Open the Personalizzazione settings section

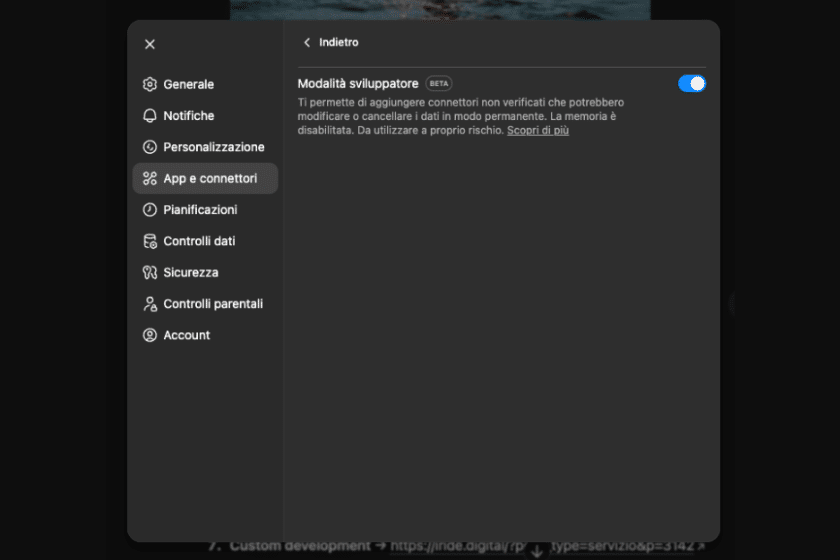(x=205, y=147)
